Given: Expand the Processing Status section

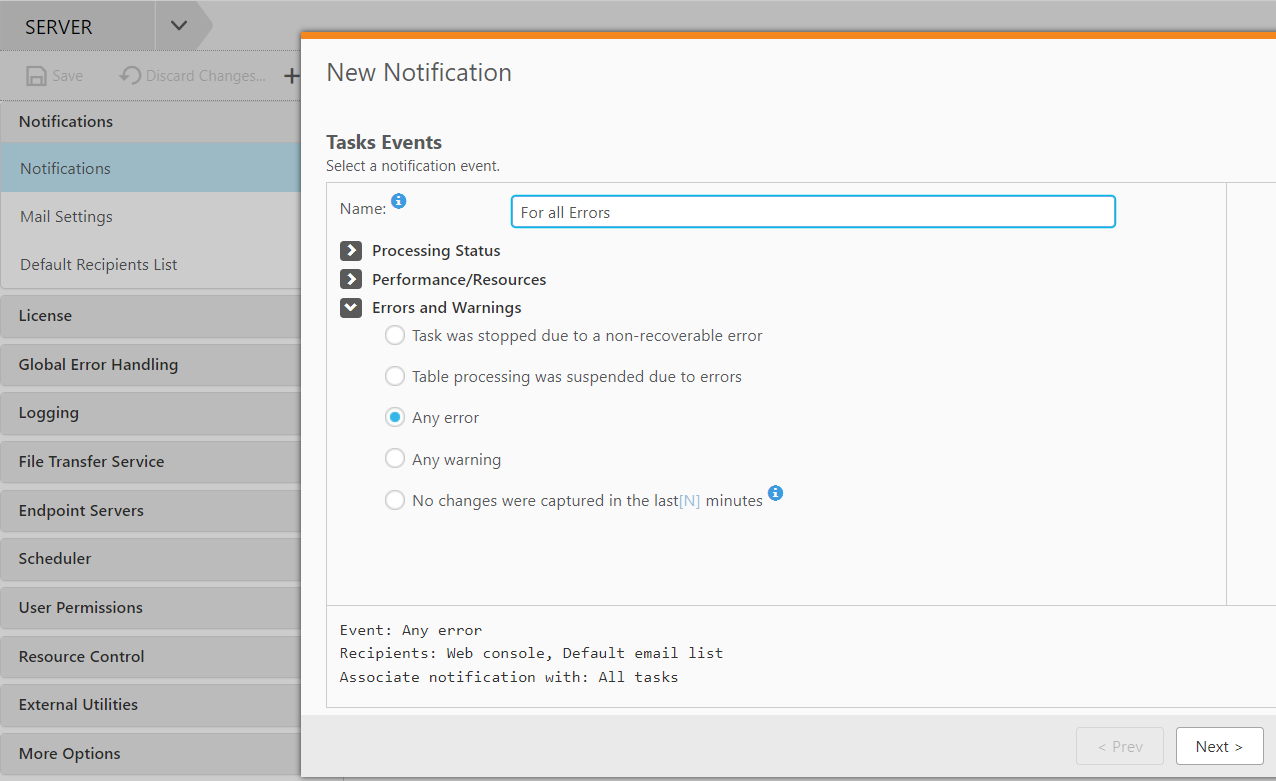Looking at the screenshot, I should pos(350,250).
